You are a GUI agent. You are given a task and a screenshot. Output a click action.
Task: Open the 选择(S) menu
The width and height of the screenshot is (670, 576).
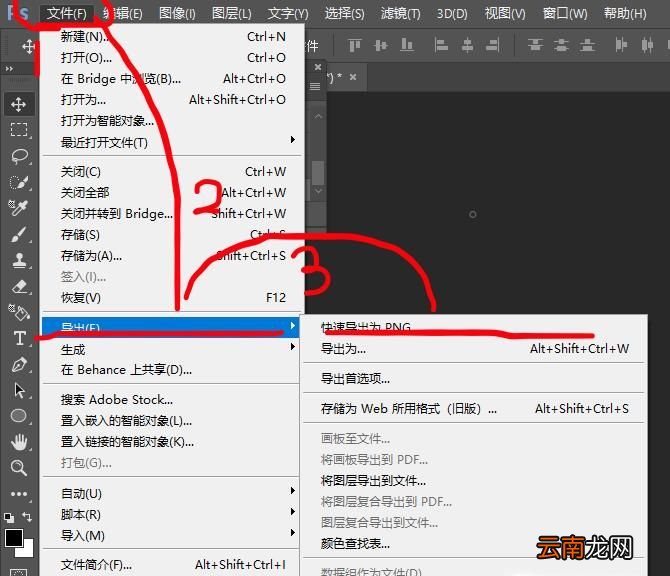pos(344,14)
